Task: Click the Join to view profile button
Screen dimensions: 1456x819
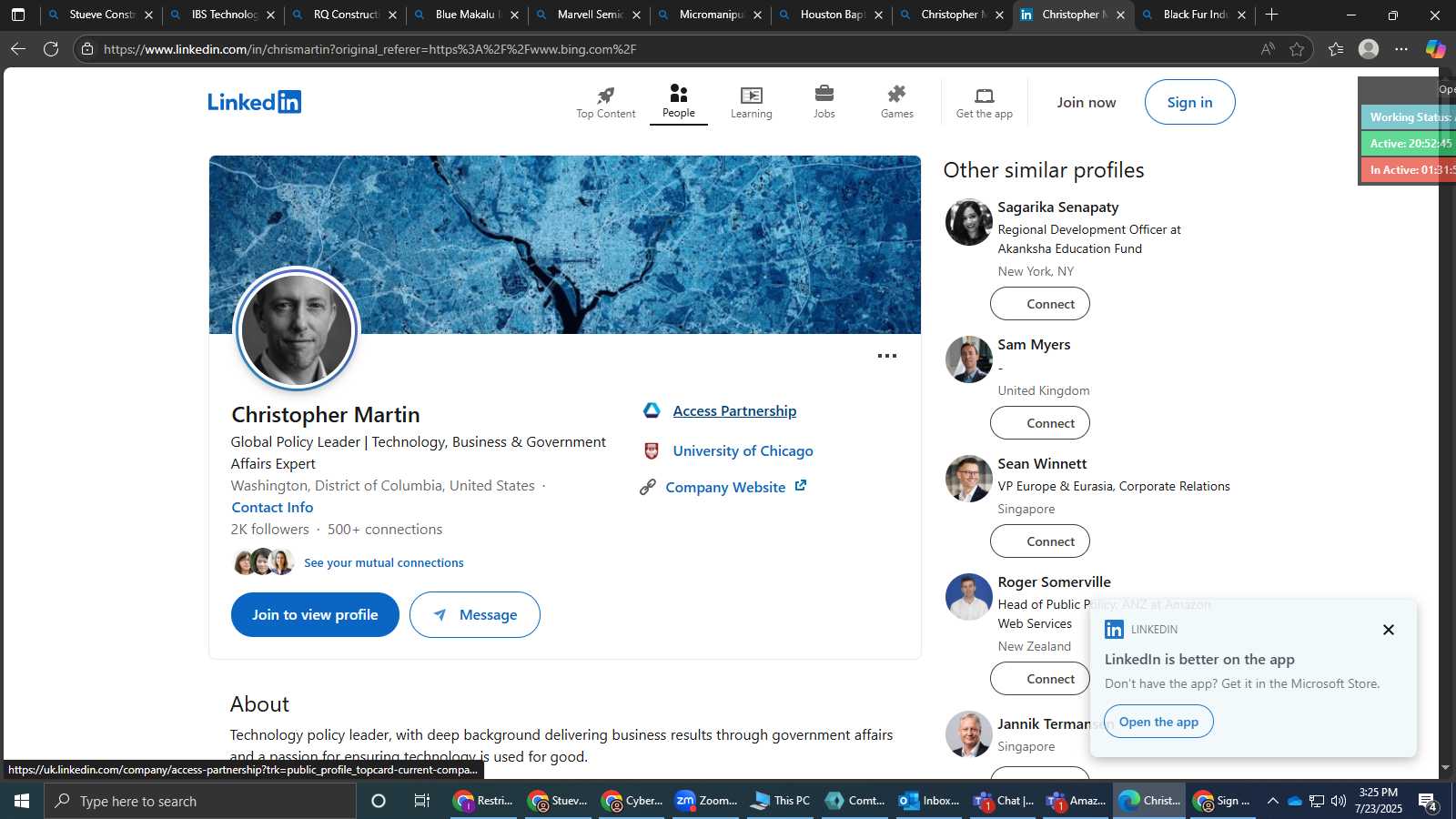Action: pos(315,614)
